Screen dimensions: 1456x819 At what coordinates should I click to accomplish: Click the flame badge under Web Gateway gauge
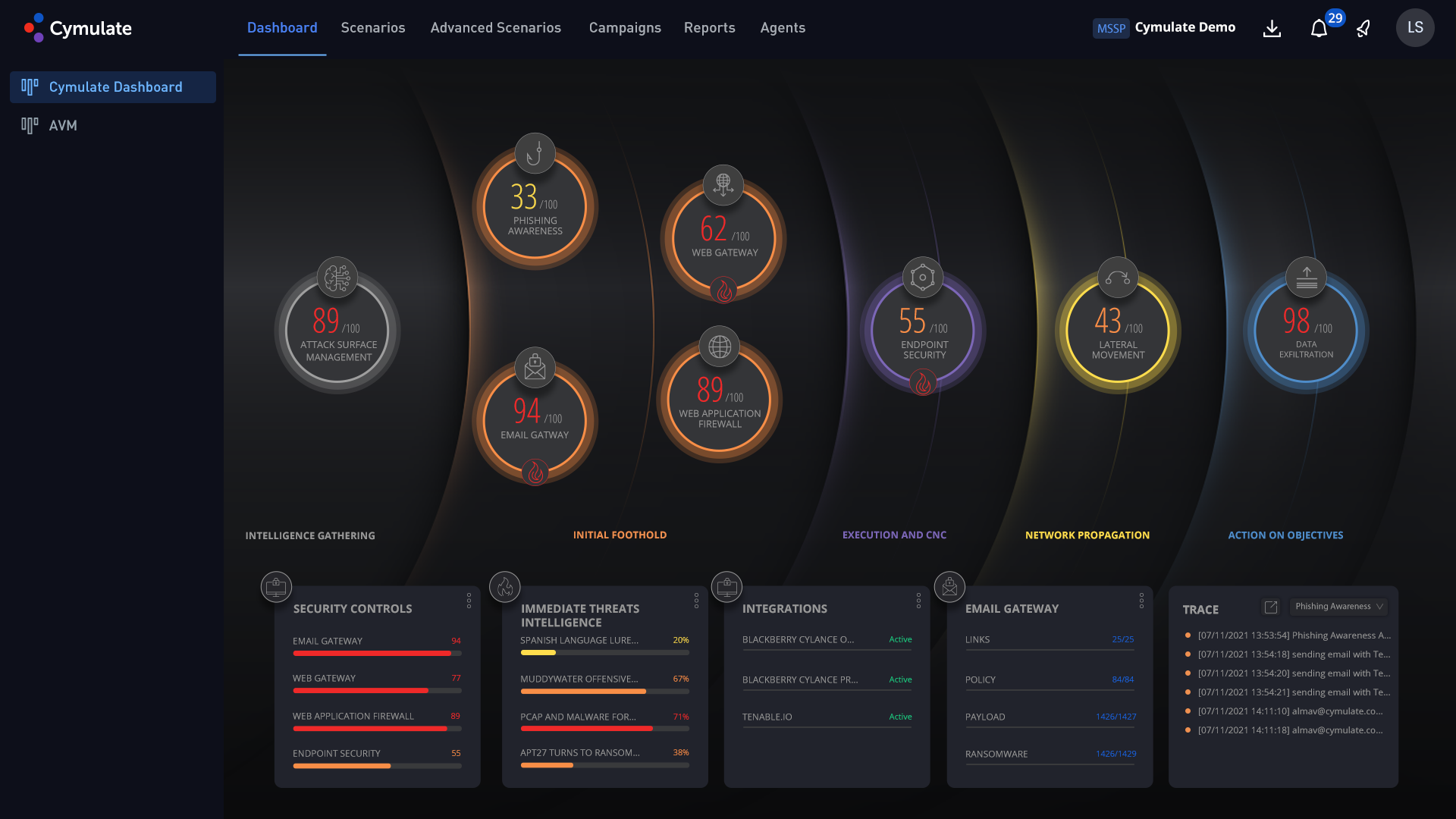(x=723, y=288)
